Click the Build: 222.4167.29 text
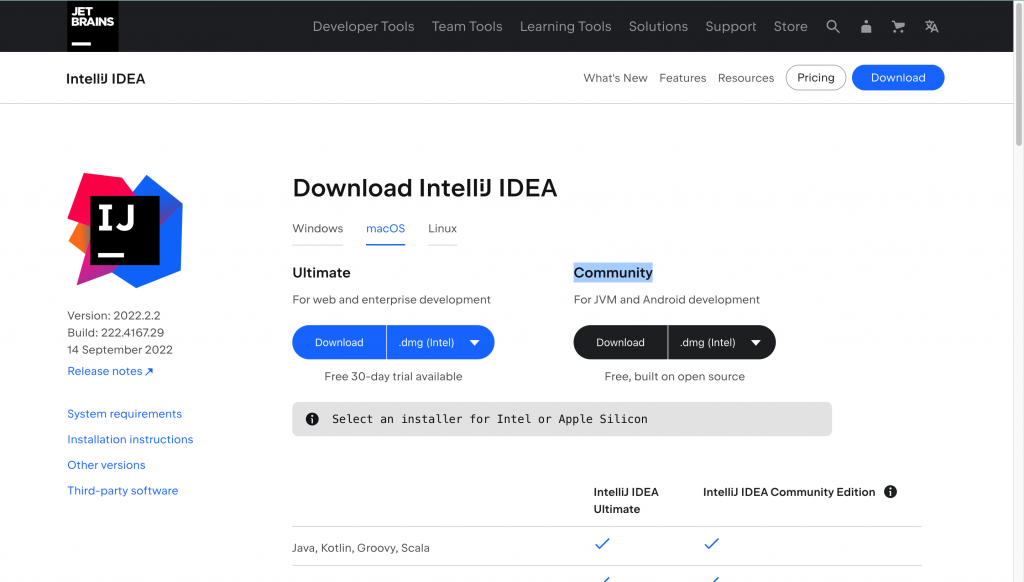This screenshot has width=1024, height=582. click(x=116, y=332)
